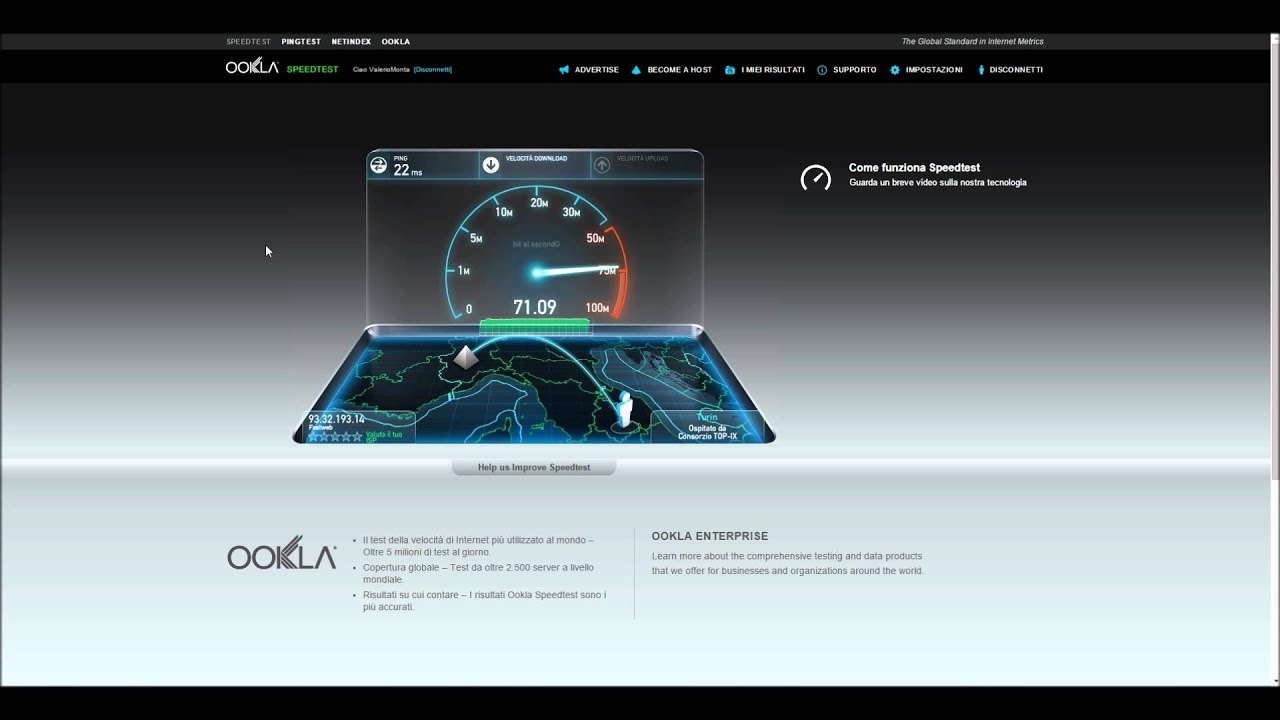Click the 22 ms ping value
The height and width of the screenshot is (720, 1280).
point(407,170)
